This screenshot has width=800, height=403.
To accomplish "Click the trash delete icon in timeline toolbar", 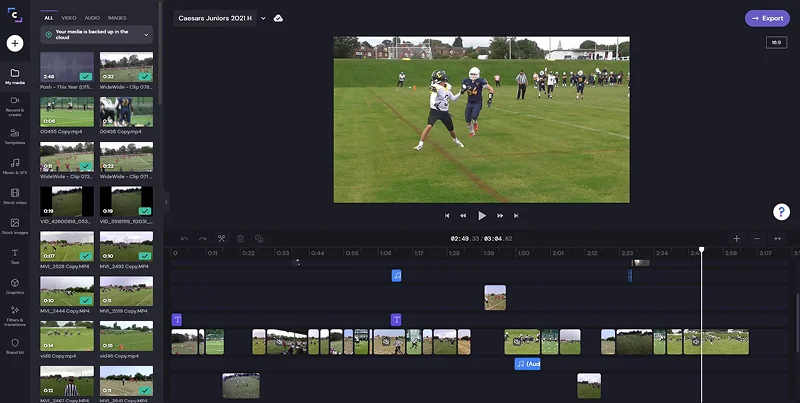I will tap(240, 239).
